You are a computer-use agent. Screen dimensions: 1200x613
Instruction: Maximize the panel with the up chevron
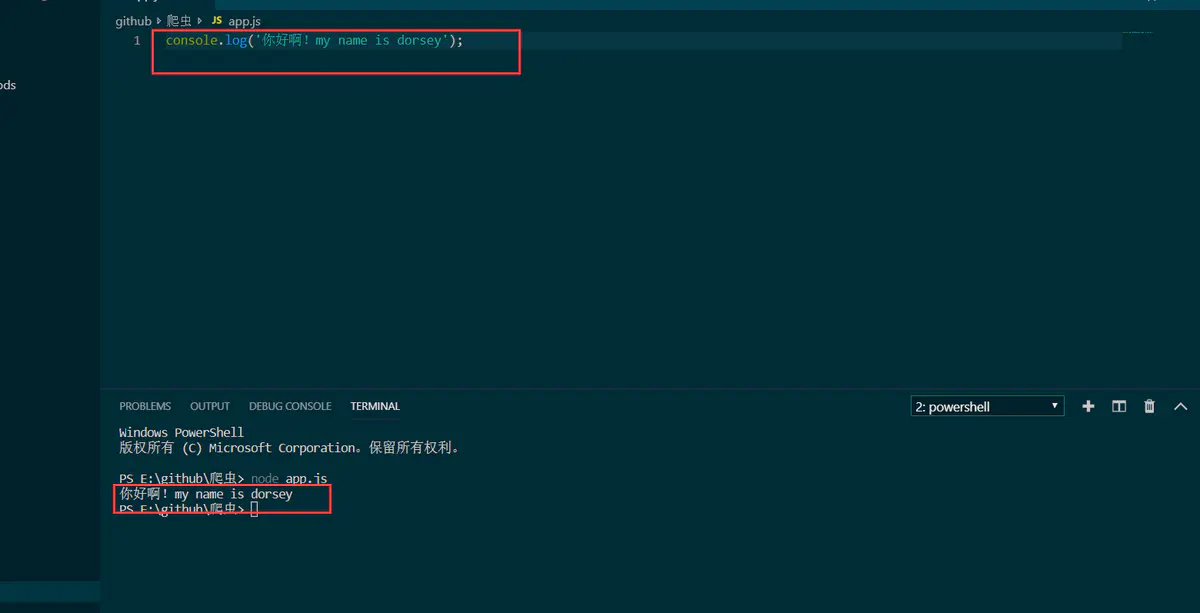coord(1180,406)
